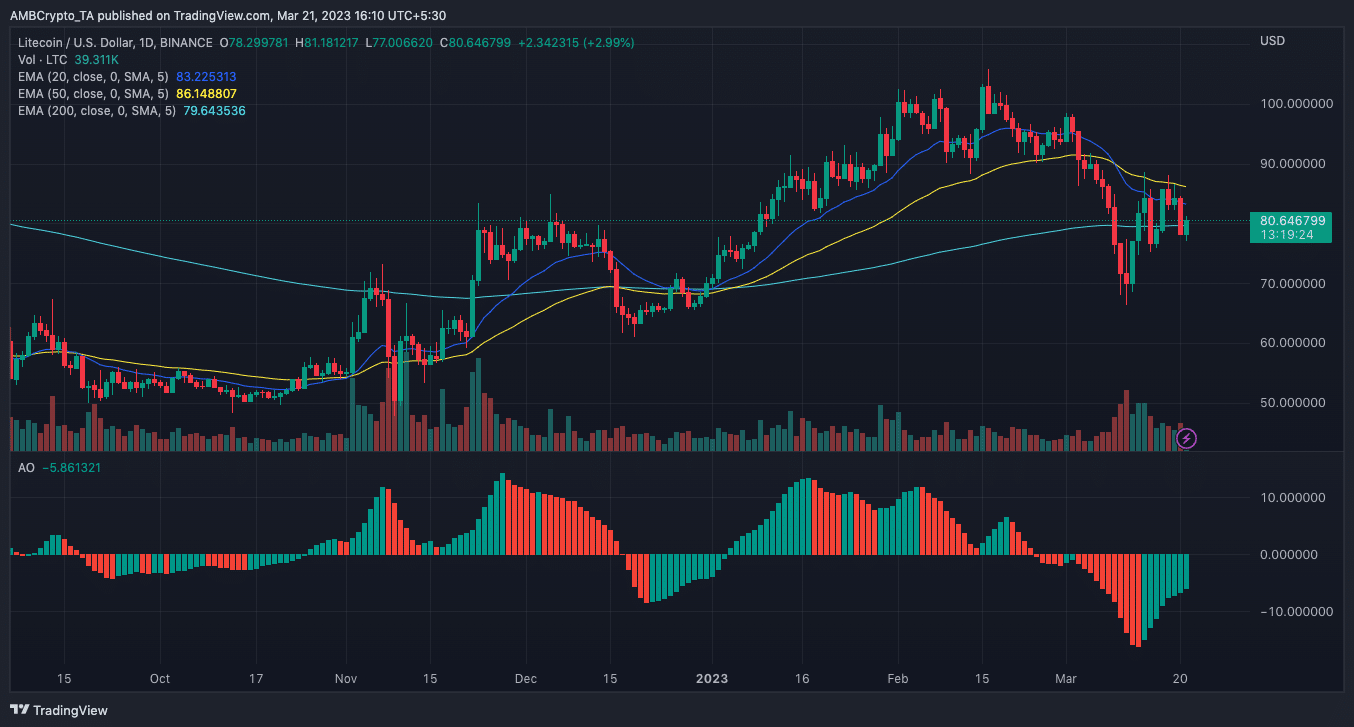Click the 16 date label on time axis
The width and height of the screenshot is (1354, 727).
(x=802, y=678)
